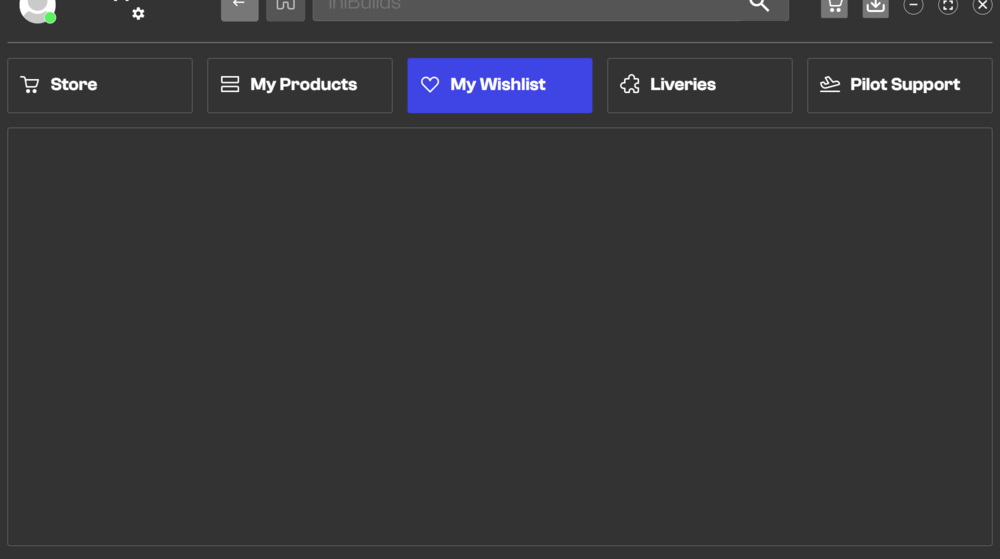Click the puzzle piece Liveries icon
Viewport: 1000px width, 559px height.
pos(630,85)
